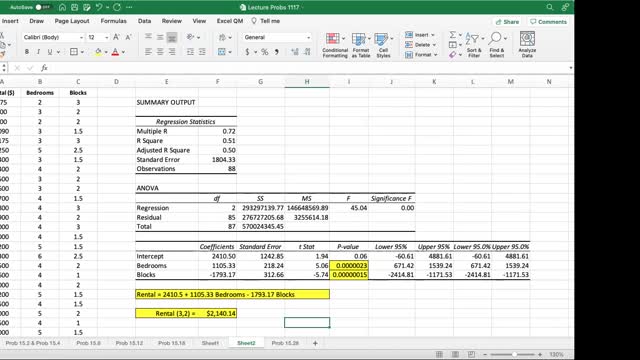Switch to the Formulas tab

click(113, 21)
